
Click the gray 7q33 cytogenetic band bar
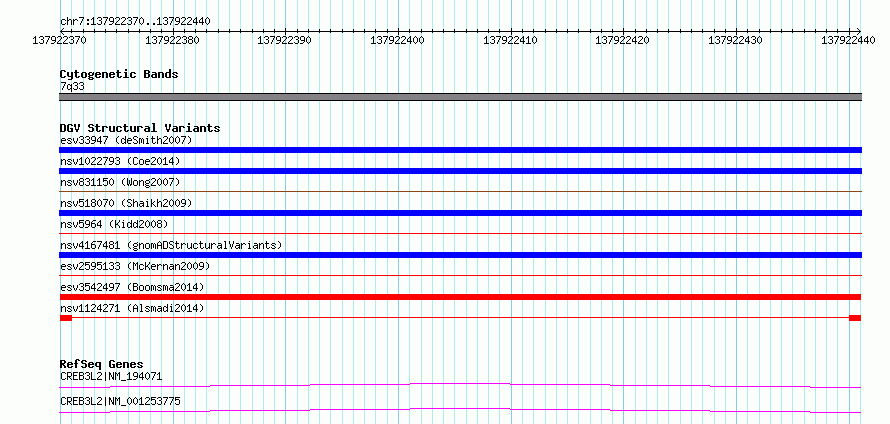460,97
